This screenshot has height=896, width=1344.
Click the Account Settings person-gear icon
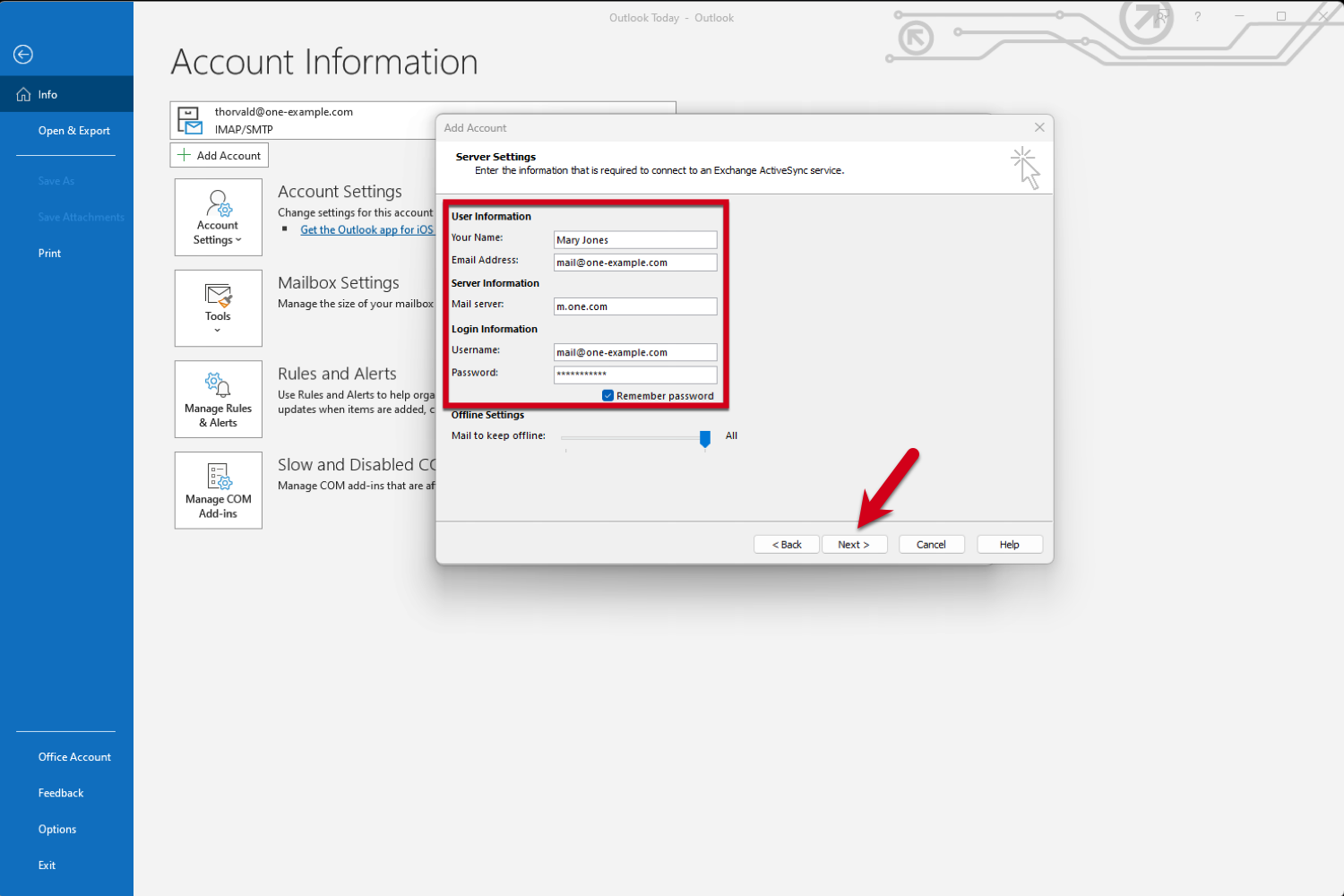pyautogui.click(x=219, y=203)
